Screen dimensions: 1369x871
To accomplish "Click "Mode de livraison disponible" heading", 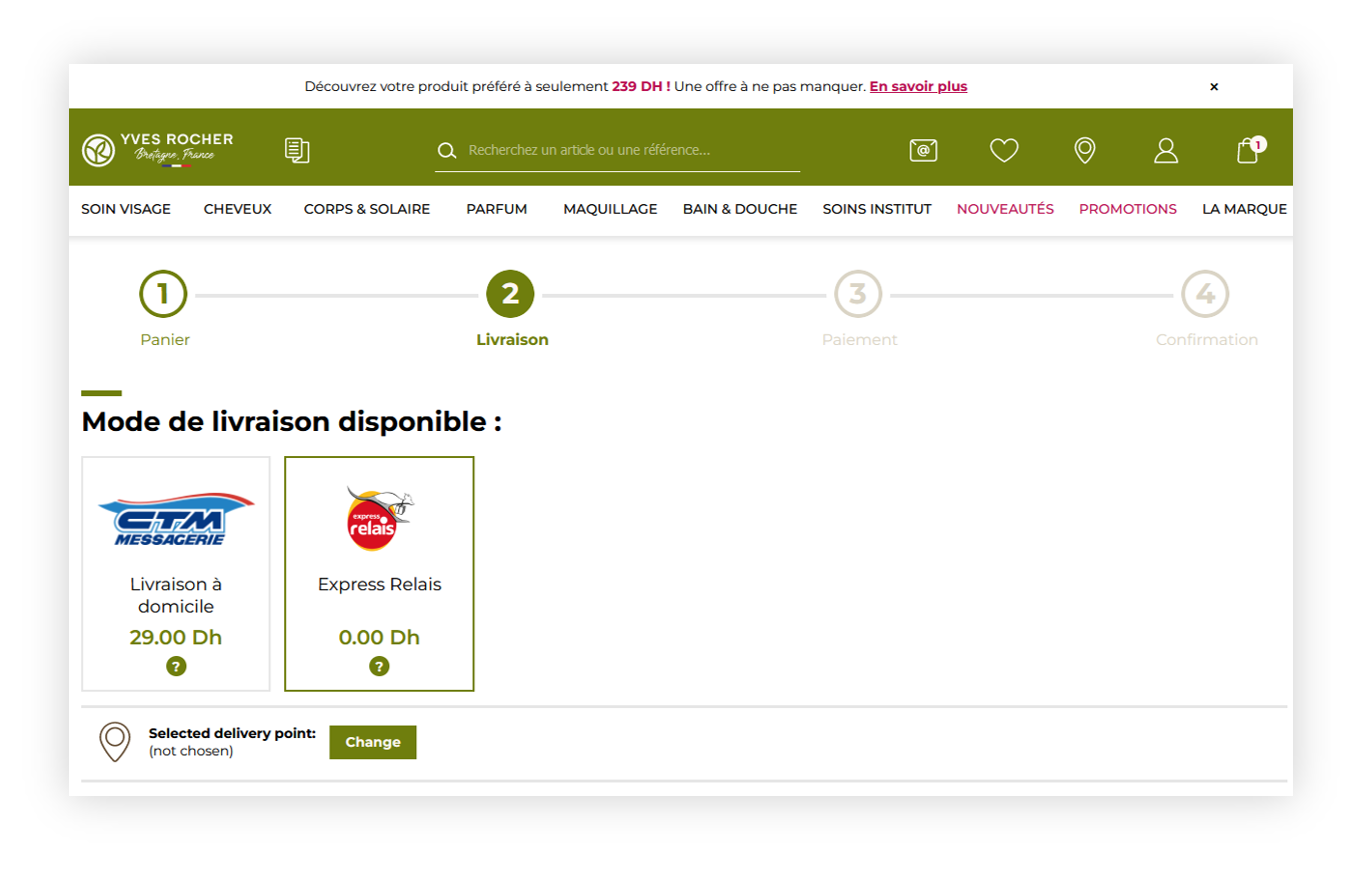I will coord(291,422).
